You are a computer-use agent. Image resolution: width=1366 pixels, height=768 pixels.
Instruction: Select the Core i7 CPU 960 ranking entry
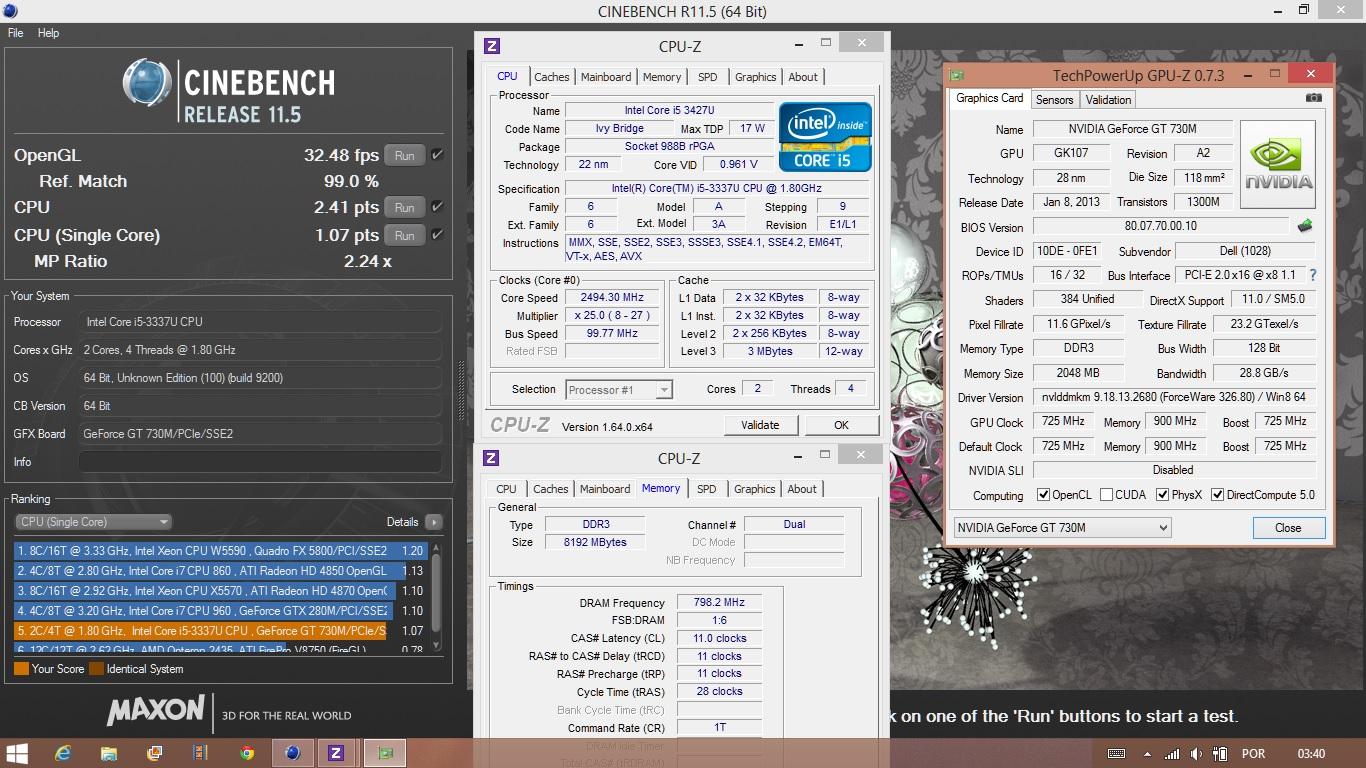[221, 610]
